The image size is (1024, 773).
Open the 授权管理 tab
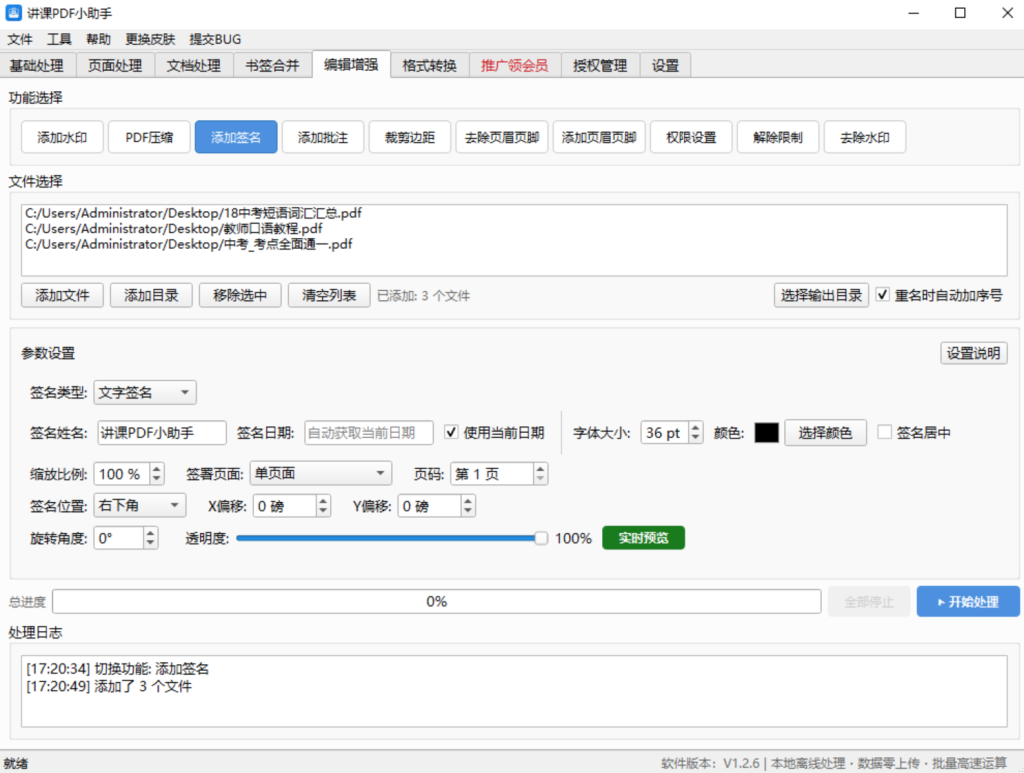pos(600,65)
